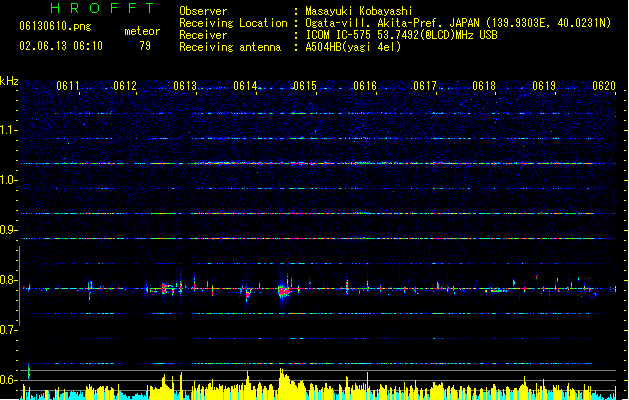This screenshot has width=629, height=400.
Task: Click the HROFFT title text
Action: [x=103, y=8]
